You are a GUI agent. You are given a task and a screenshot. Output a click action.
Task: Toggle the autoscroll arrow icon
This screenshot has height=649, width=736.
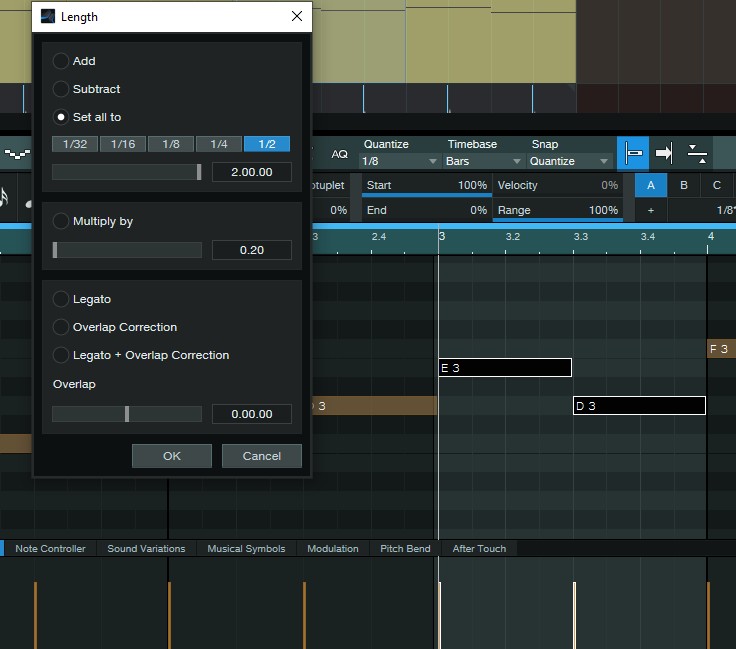(664, 153)
